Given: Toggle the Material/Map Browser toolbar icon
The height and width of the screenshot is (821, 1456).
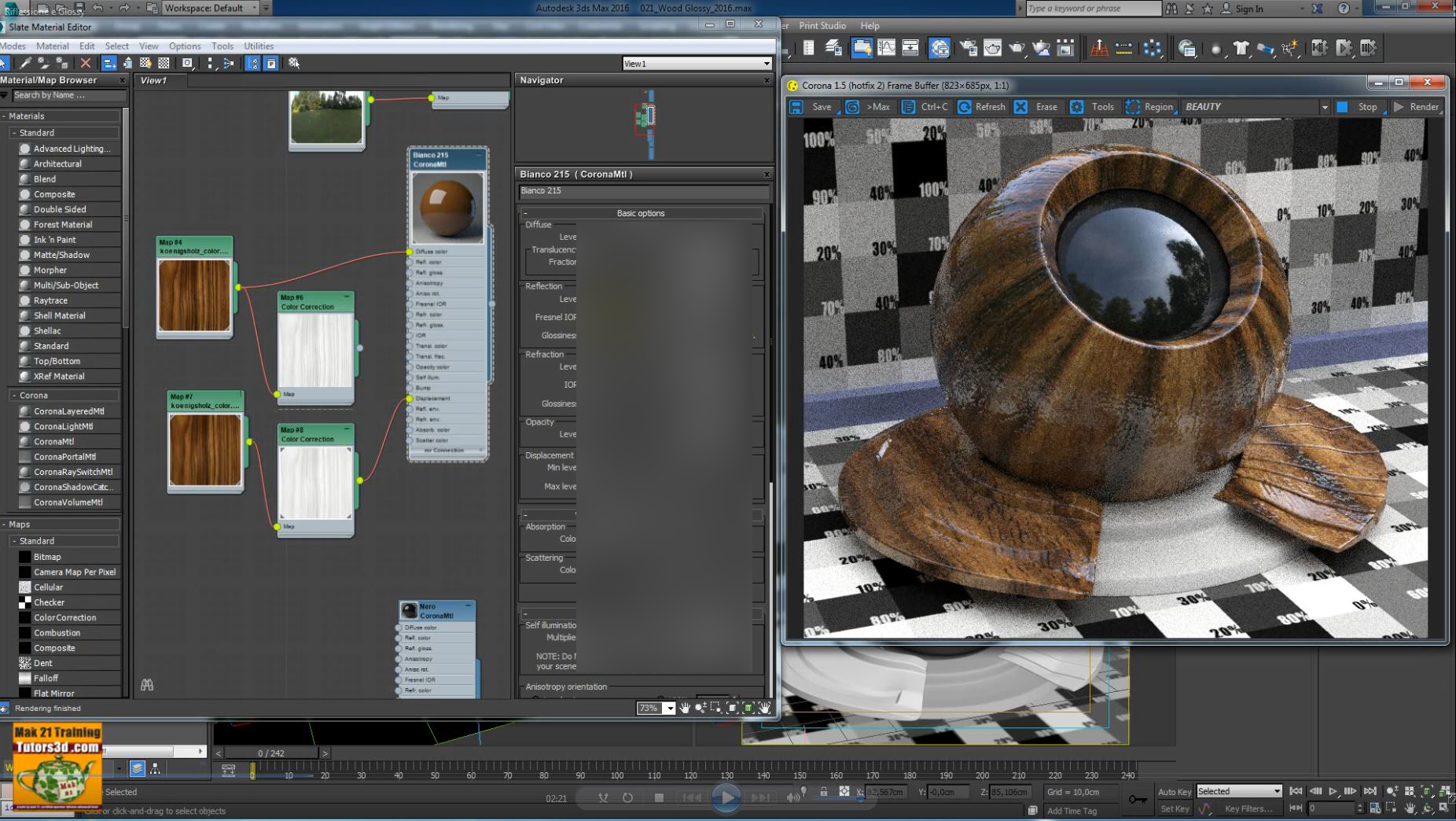Looking at the screenshot, I should tap(252, 63).
